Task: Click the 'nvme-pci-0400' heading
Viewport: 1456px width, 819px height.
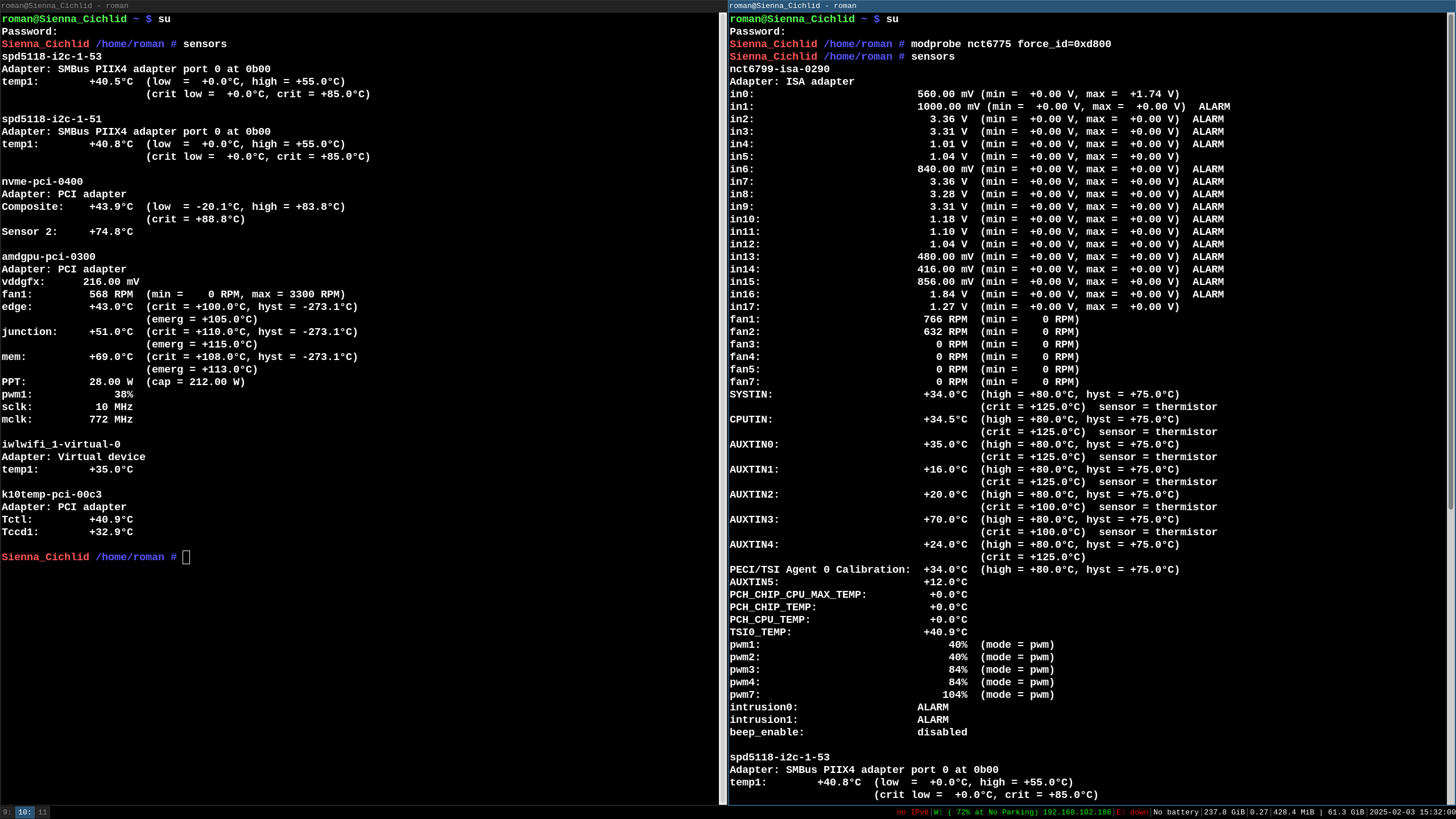Action: coord(42,182)
